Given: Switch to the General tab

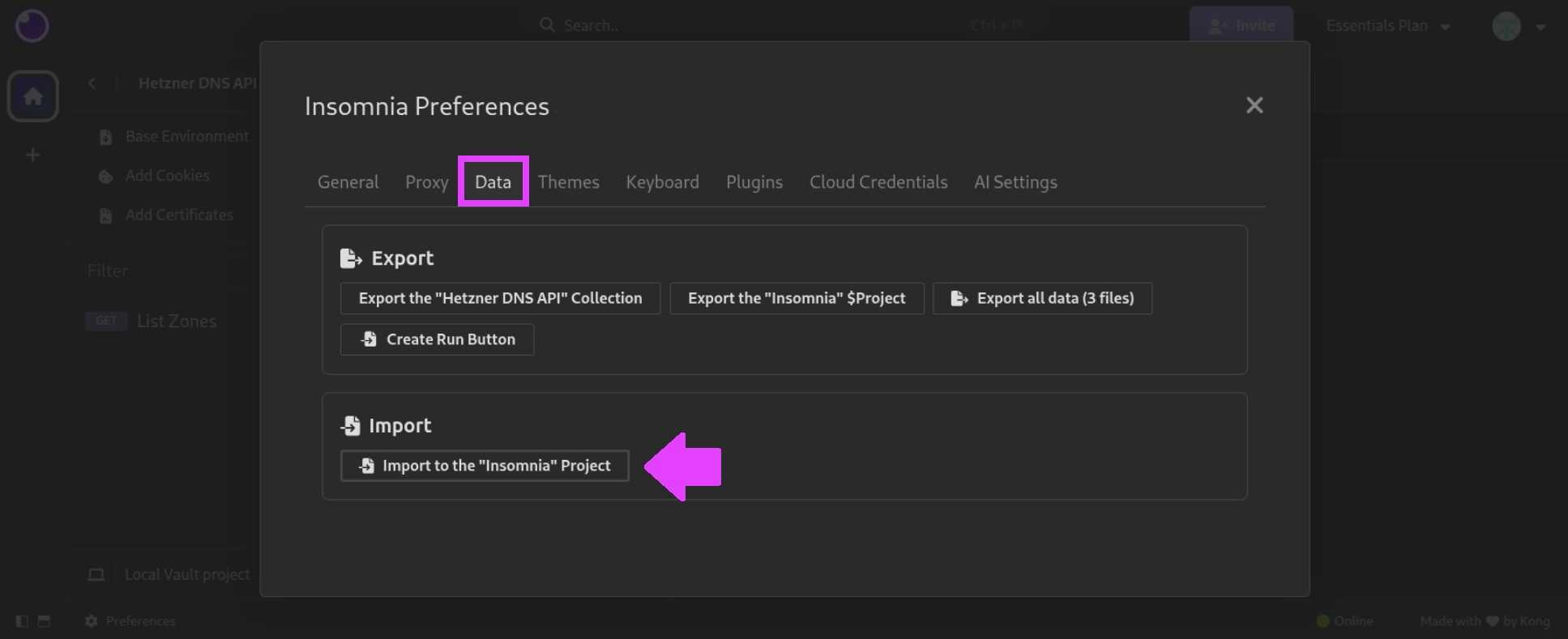Looking at the screenshot, I should [x=348, y=182].
